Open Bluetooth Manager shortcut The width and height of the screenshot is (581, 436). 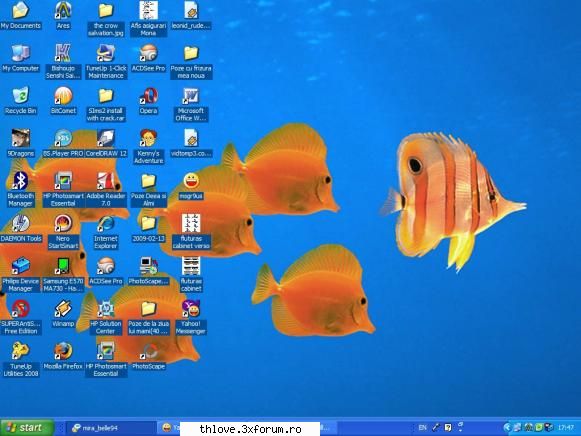[x=20, y=189]
